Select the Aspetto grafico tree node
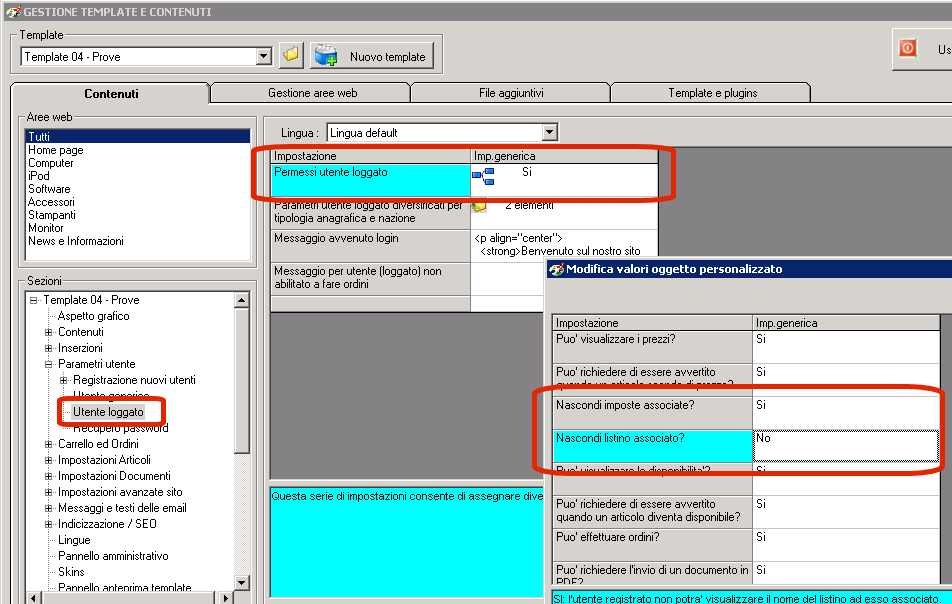Viewport: 952px width, 604px height. click(x=94, y=316)
